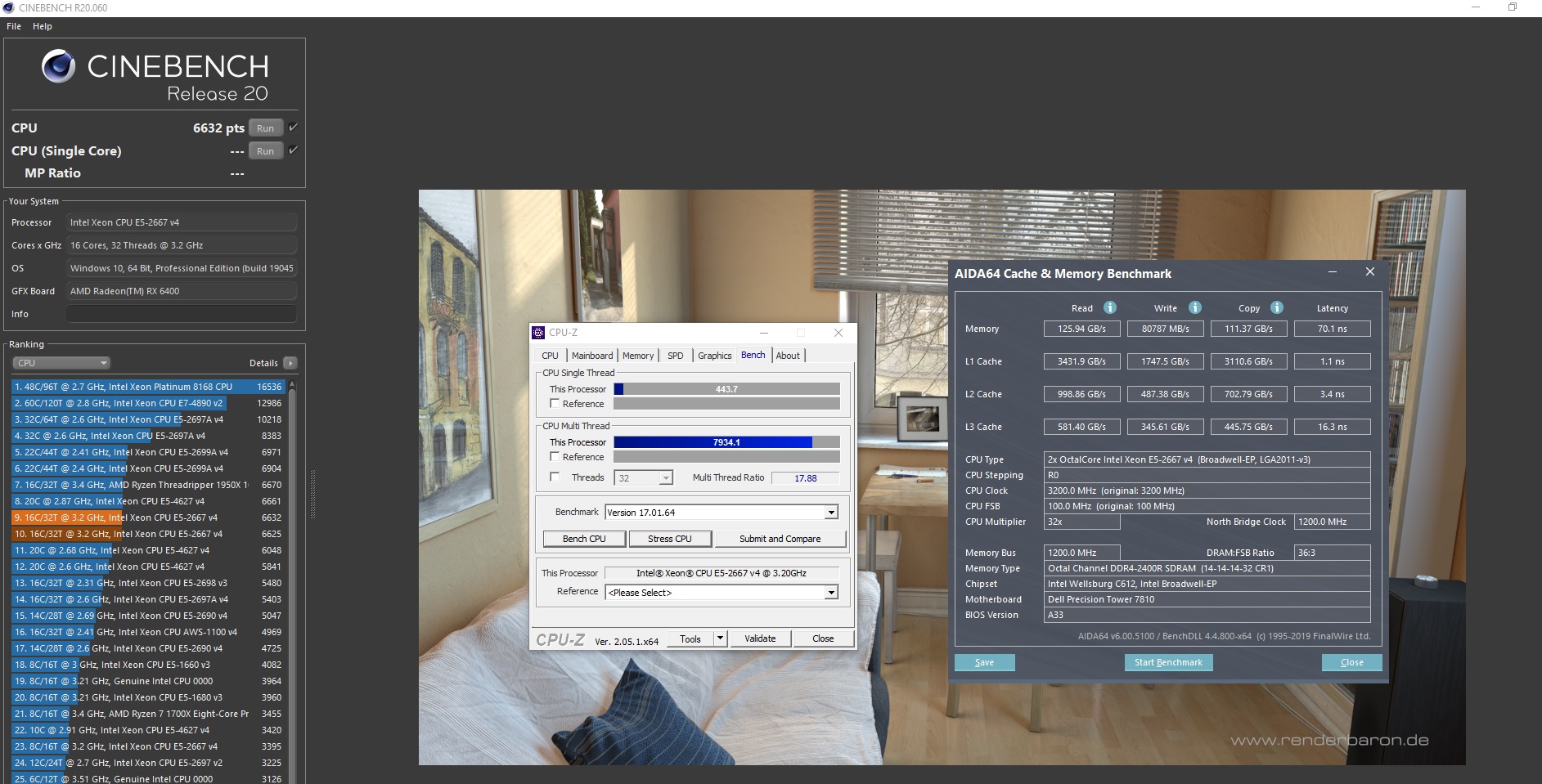
Task: Toggle the CPU (Single Core) test checkmark
Action: point(293,150)
